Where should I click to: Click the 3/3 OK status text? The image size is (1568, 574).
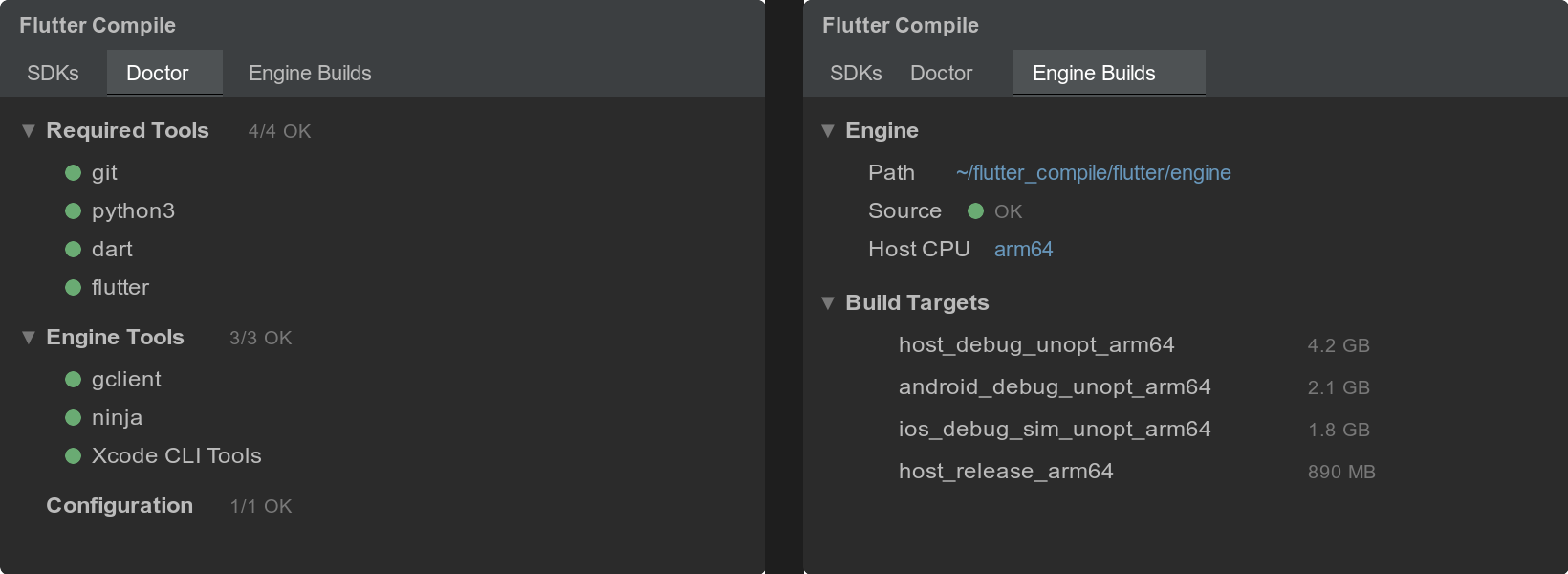[x=260, y=338]
